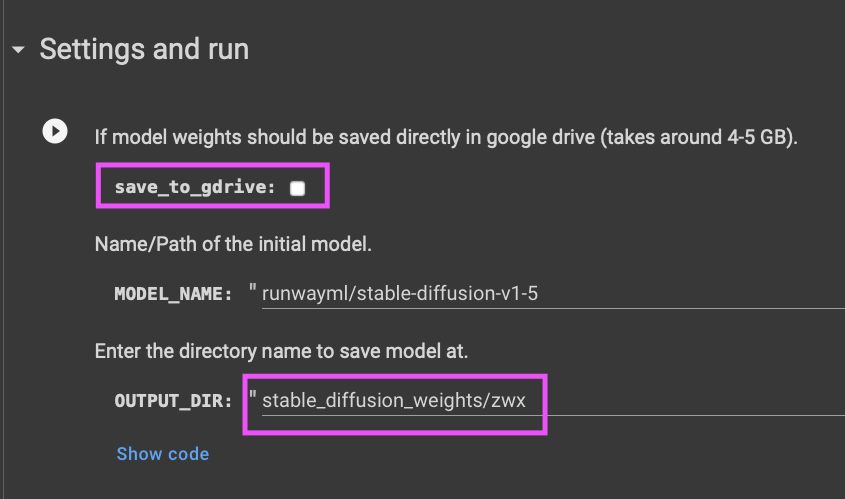Click the quote mark before runwayml value
Viewport: 845px width, 499px height.
253,289
